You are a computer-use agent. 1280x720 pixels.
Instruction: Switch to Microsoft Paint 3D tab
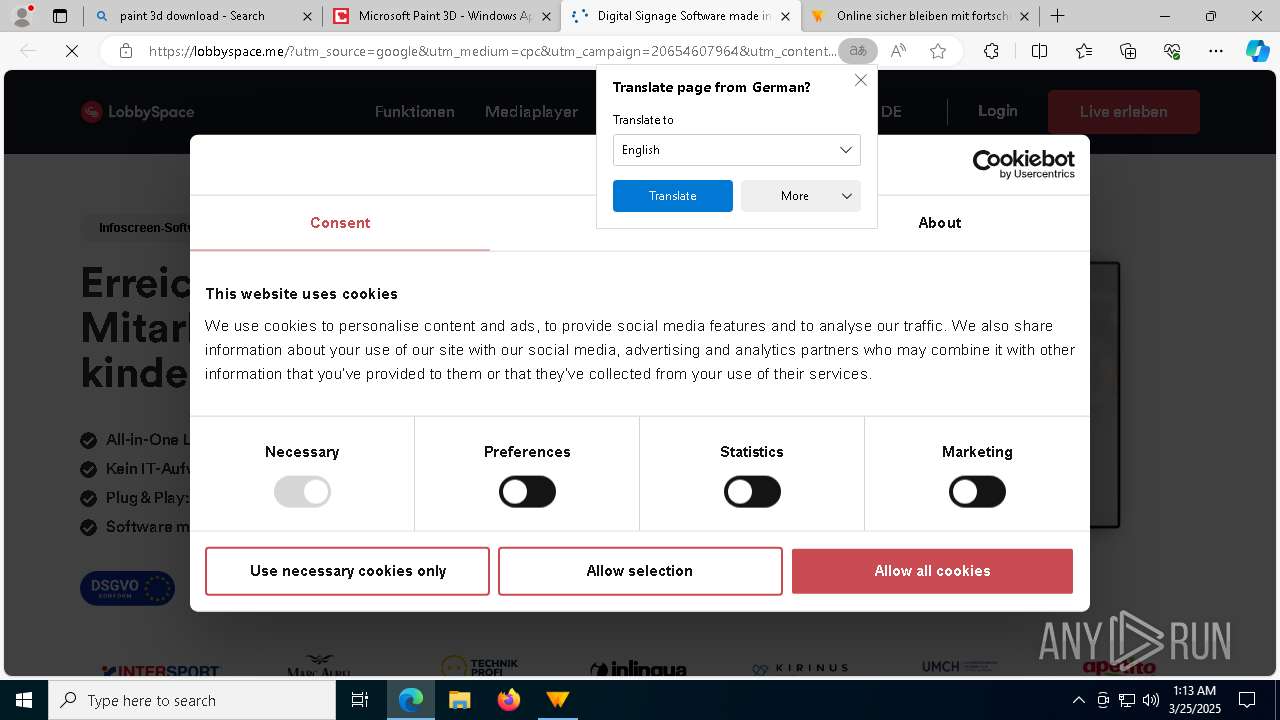444,16
